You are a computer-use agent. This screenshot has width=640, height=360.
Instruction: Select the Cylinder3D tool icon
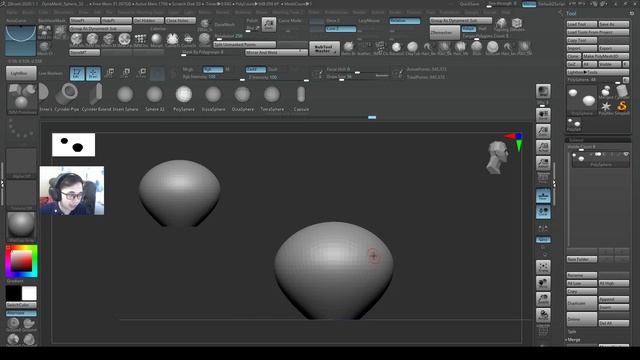tap(622, 91)
